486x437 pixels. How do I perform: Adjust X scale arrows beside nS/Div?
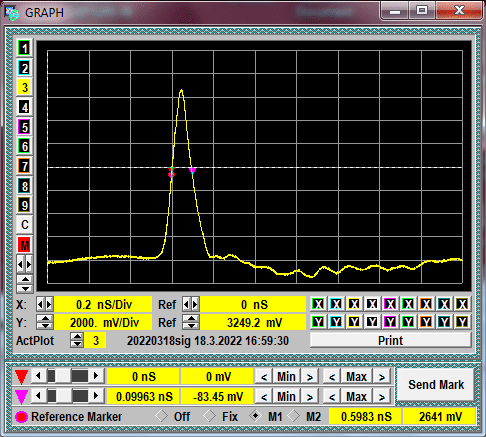click(45, 304)
